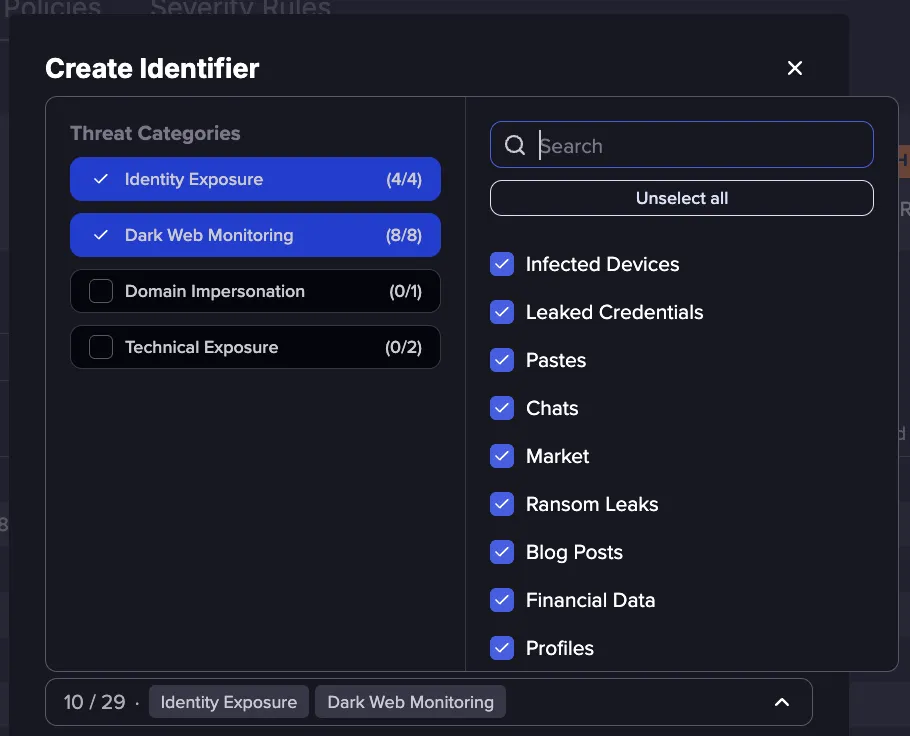
Task: Uncheck the Pastes checkbox
Action: (502, 360)
